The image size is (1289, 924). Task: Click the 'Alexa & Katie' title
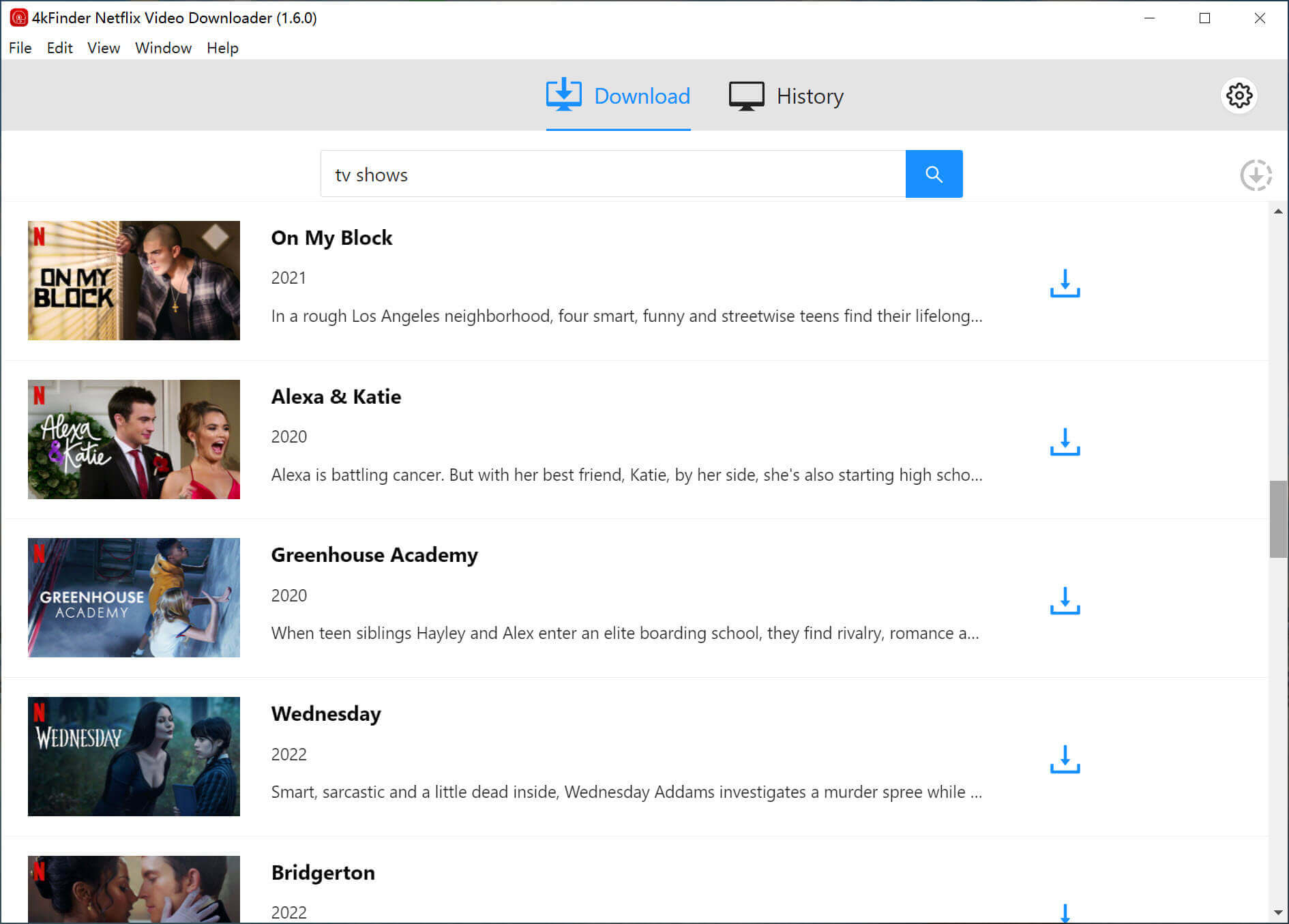336,397
